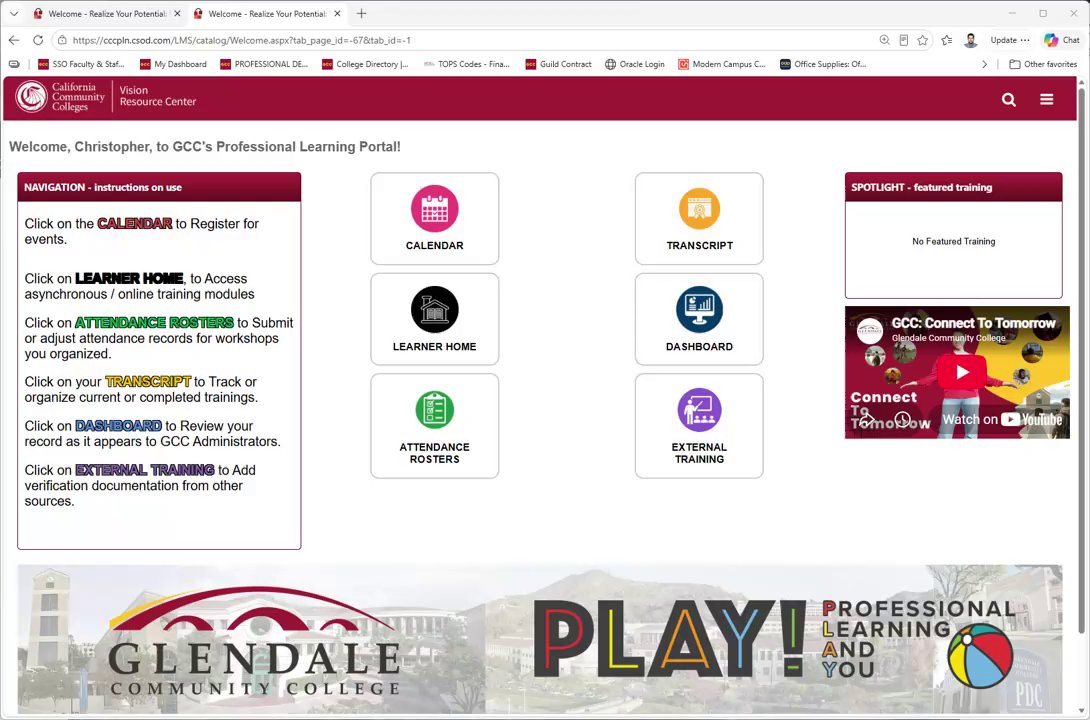
Task: Reload the page with the refresh button
Action: point(38,40)
